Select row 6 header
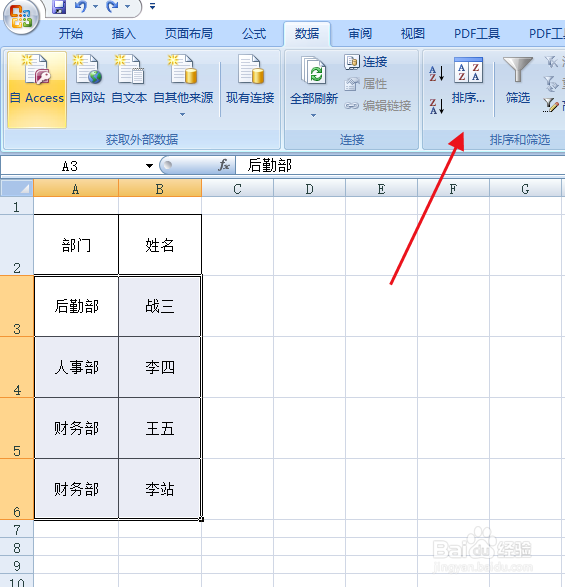This screenshot has height=587, width=565. click(16, 489)
